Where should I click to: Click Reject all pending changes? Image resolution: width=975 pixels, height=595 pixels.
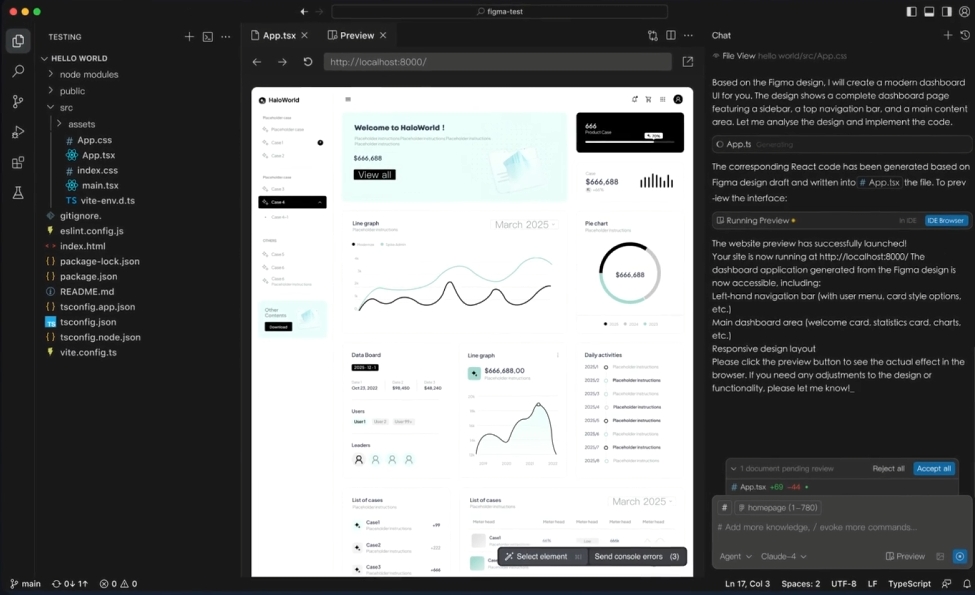888,468
